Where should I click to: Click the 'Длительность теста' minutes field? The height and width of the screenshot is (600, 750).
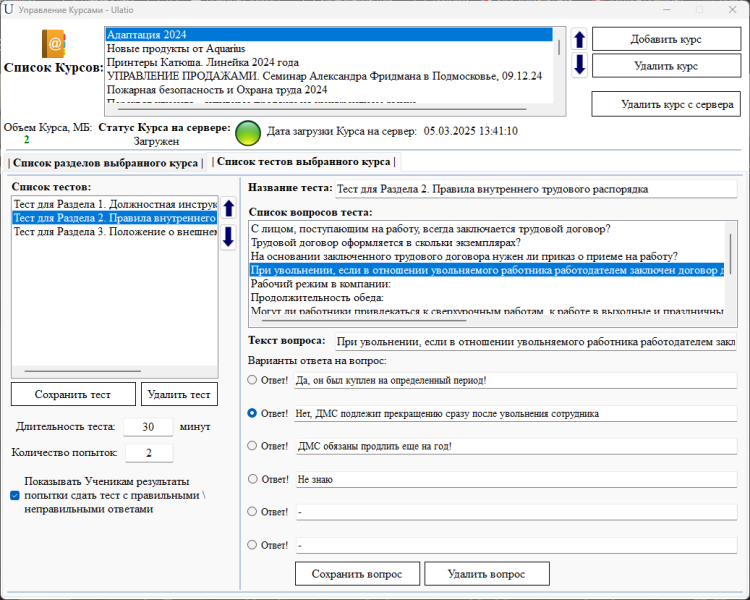pyautogui.click(x=149, y=426)
